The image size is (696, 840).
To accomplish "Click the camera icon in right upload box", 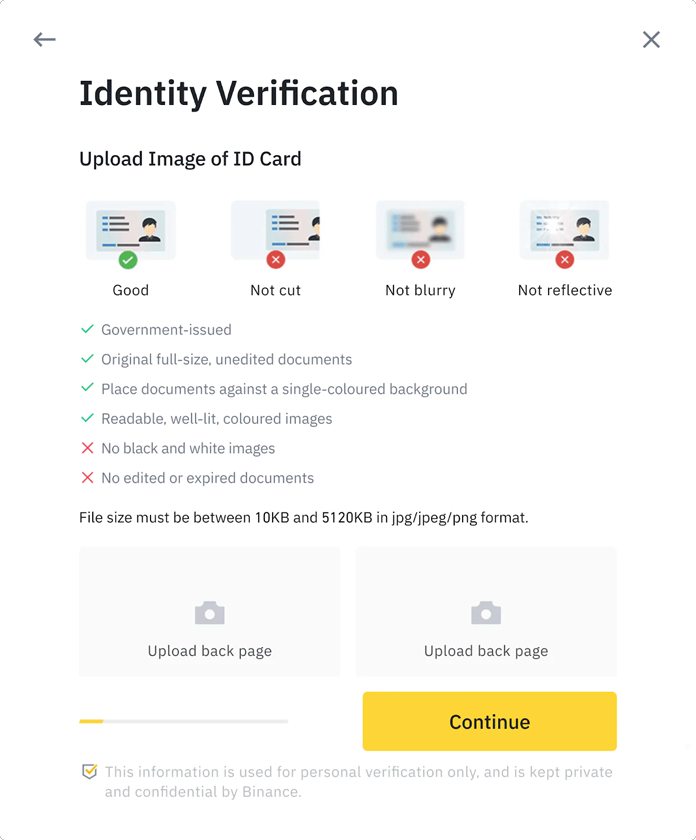I will (x=486, y=613).
